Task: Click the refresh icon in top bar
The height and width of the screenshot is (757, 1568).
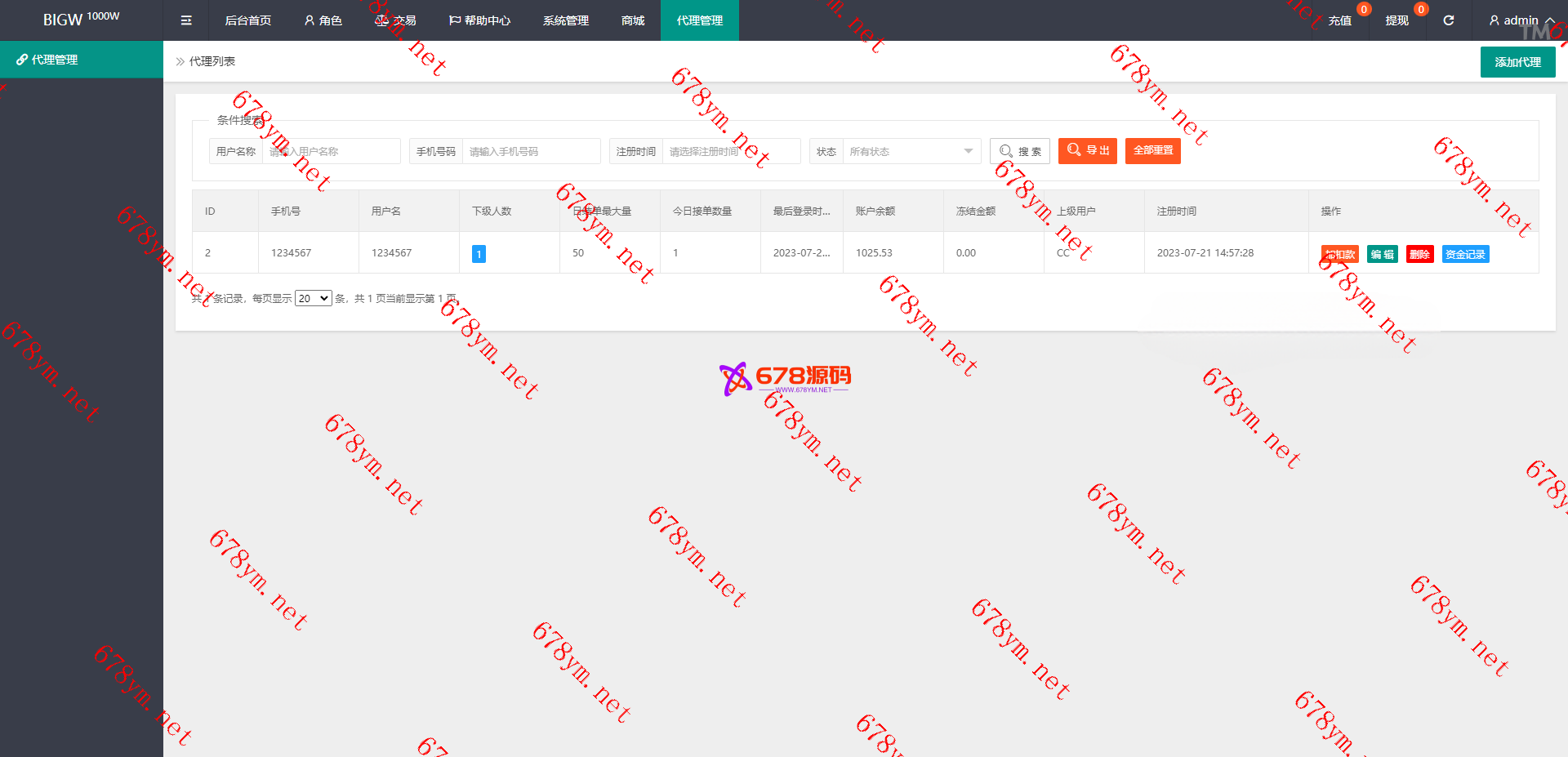Action: point(1448,20)
